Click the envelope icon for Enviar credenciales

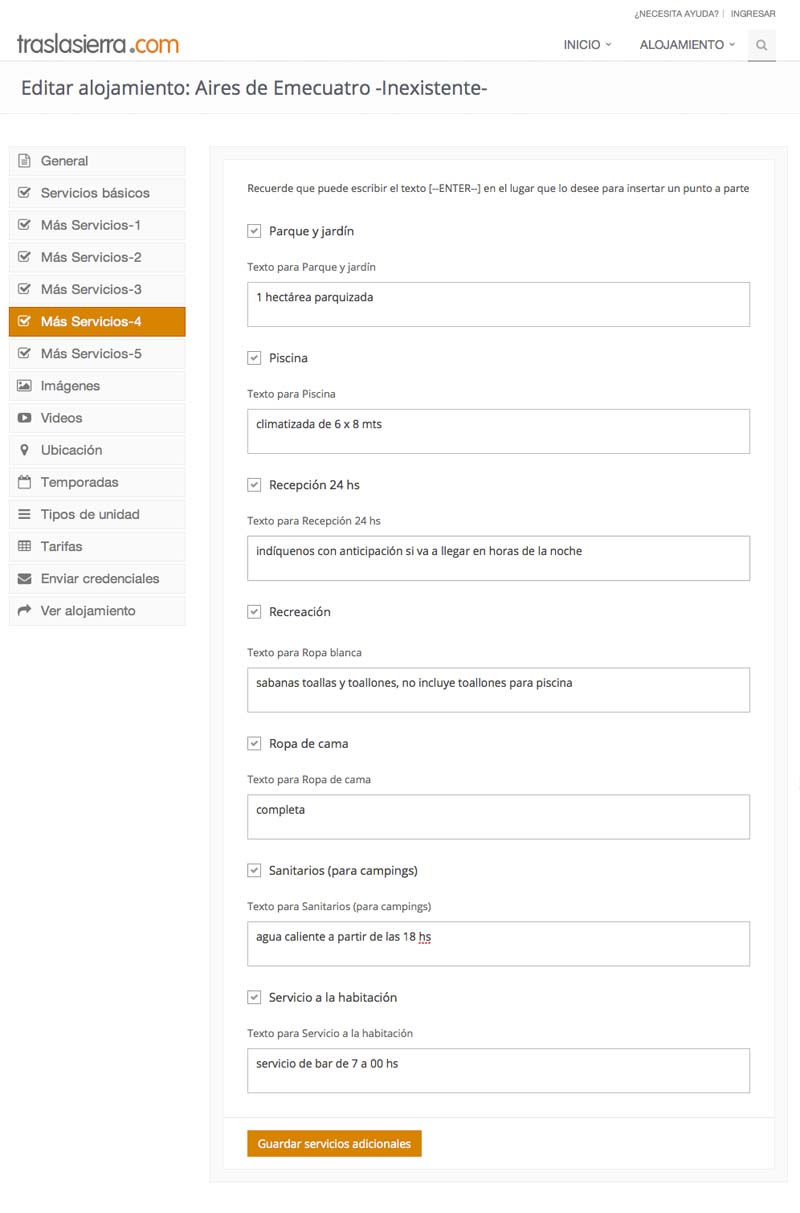click(25, 578)
